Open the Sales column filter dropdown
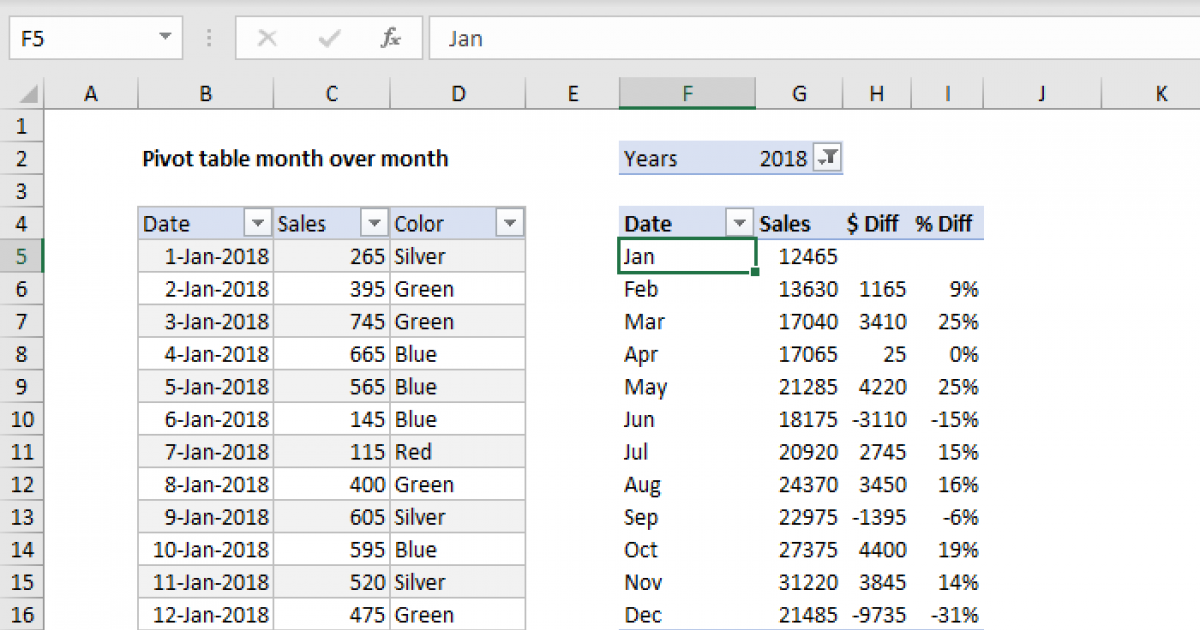 [x=374, y=223]
